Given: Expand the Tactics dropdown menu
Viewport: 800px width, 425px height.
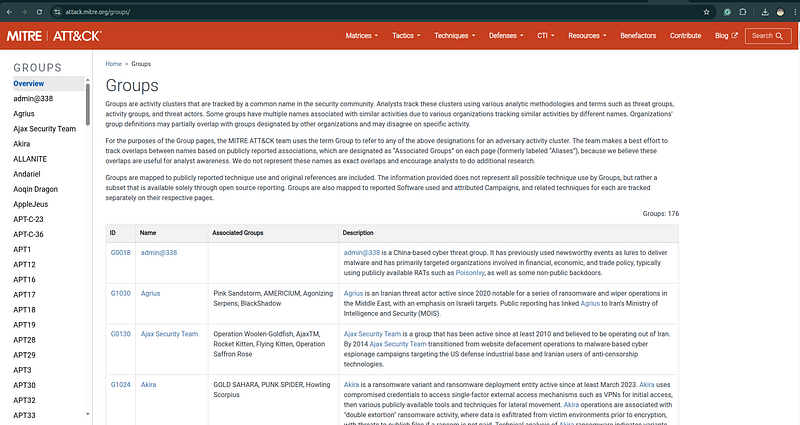Looking at the screenshot, I should tap(406, 36).
